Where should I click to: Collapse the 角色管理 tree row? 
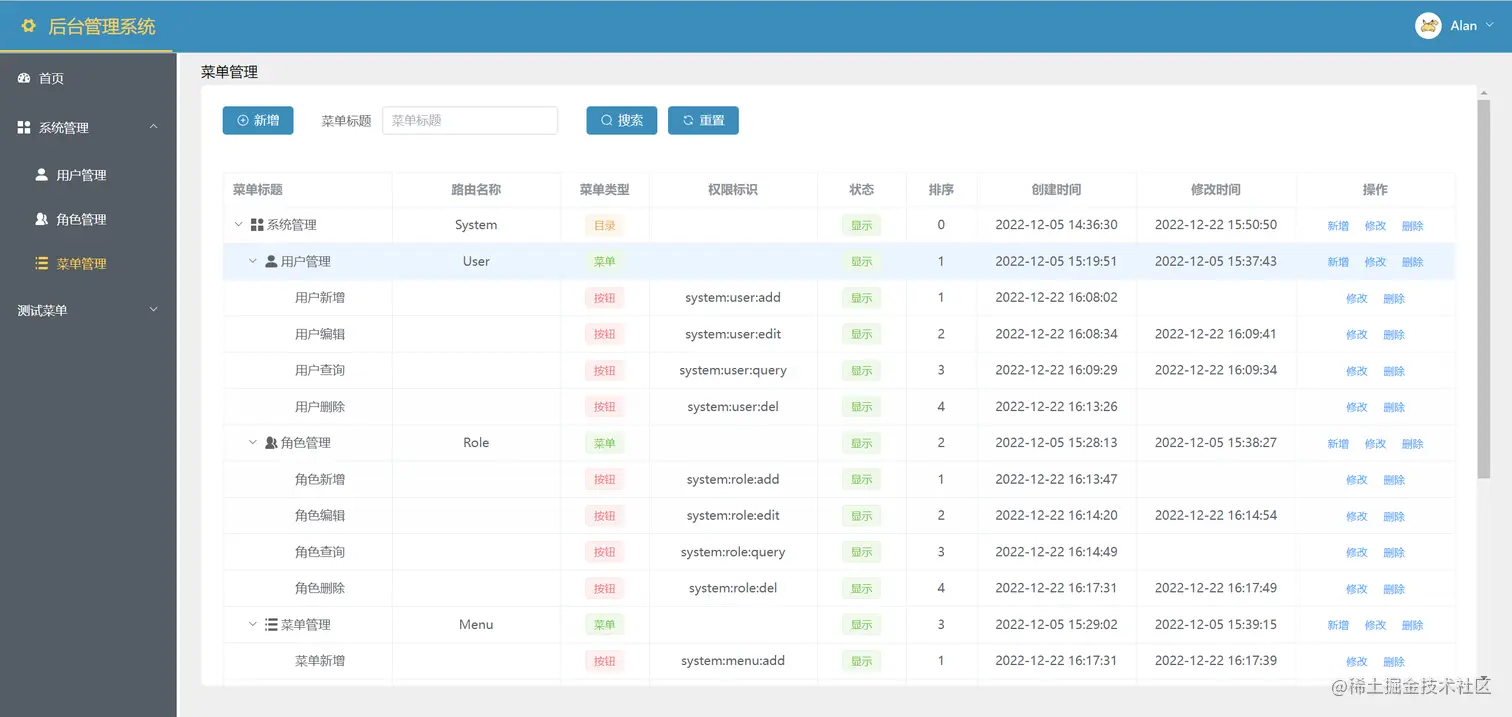click(x=253, y=442)
